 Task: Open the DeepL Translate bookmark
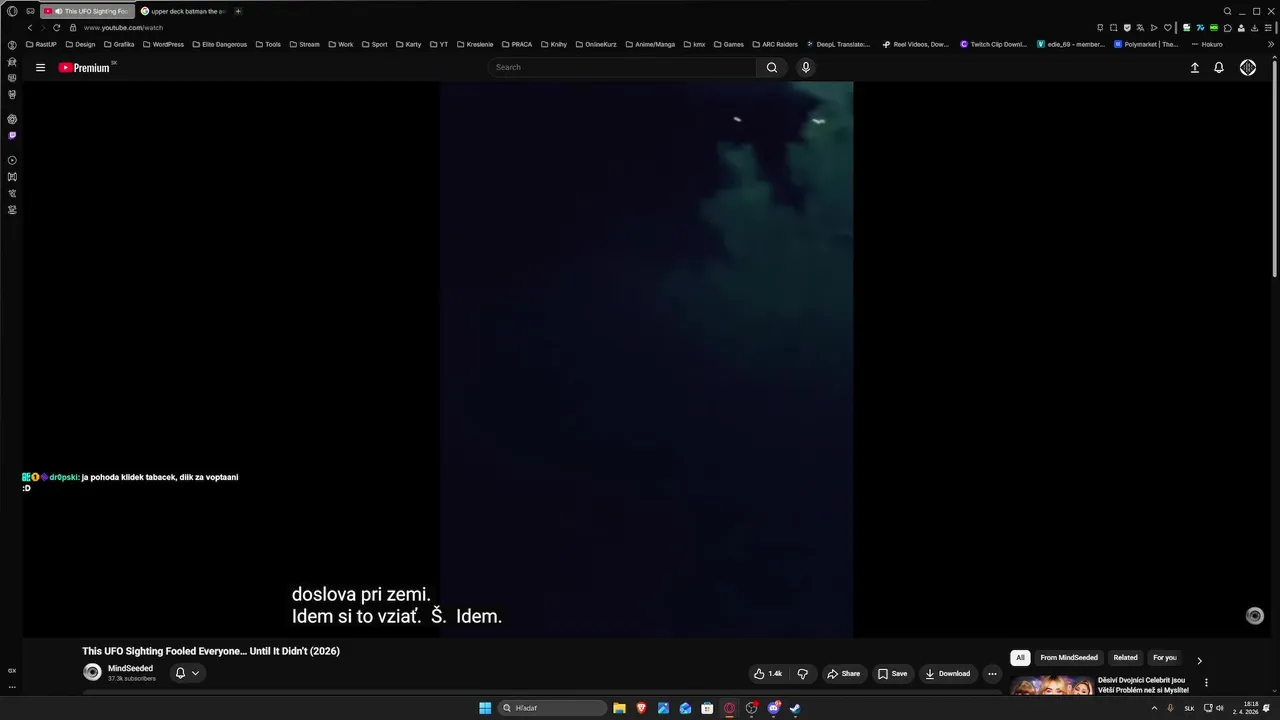tap(838, 44)
